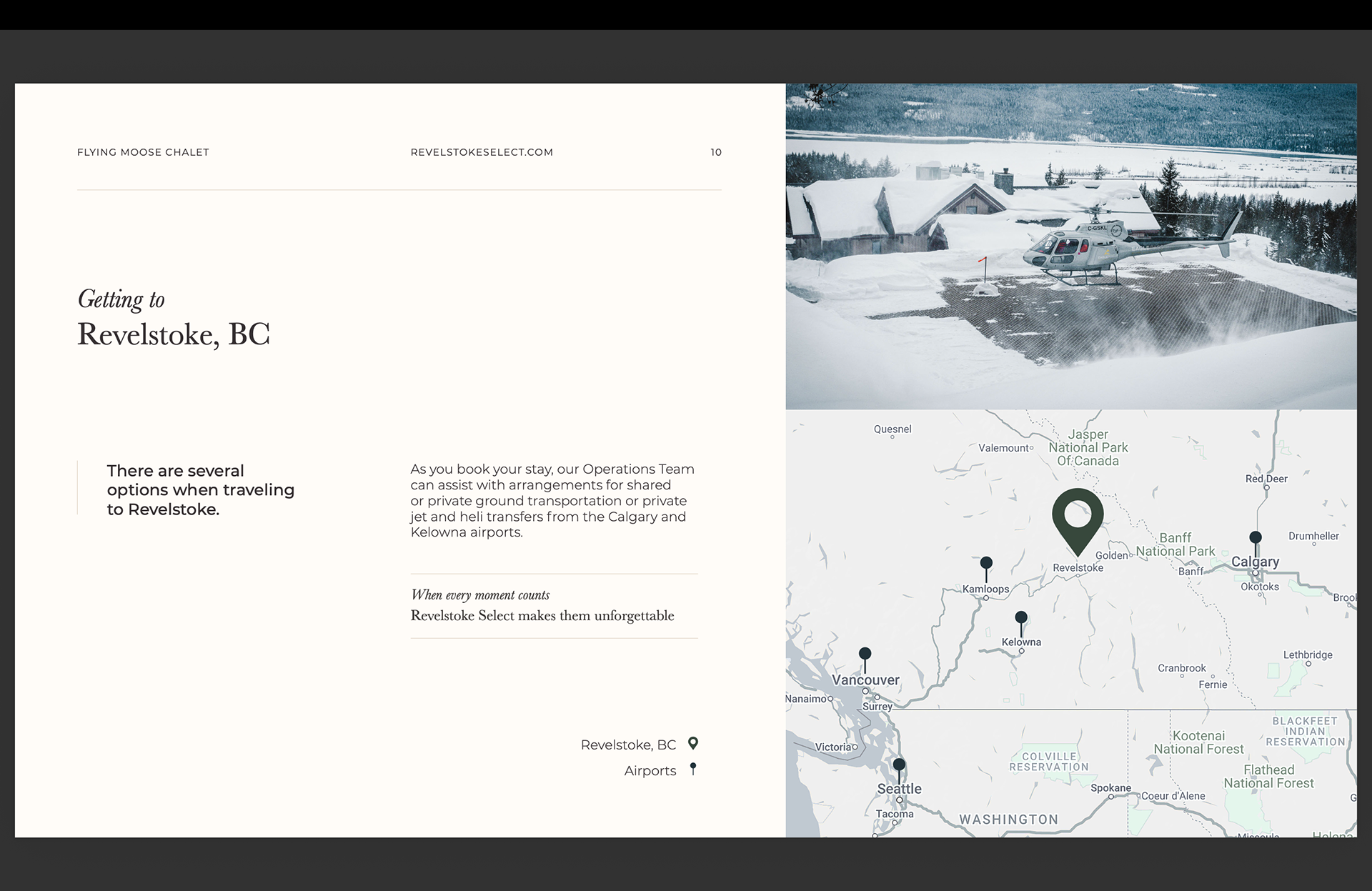Click the Revelstoke, BC legend pin icon
This screenshot has height=891, width=1372.
(692, 744)
